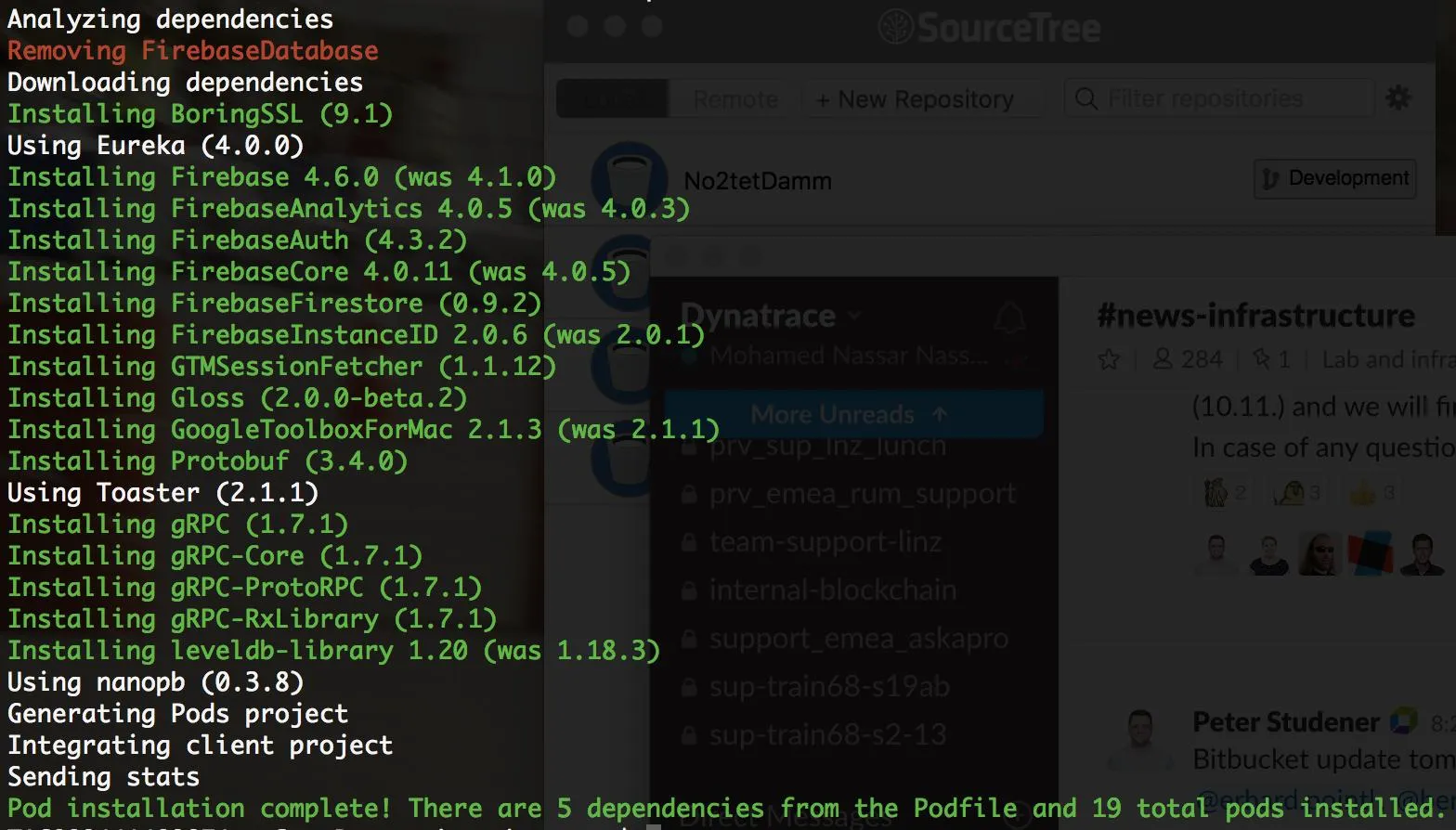The image size is (1456, 830).
Task: Click the "Installing gRPC-Core (1.7.1)" line
Action: (214, 556)
